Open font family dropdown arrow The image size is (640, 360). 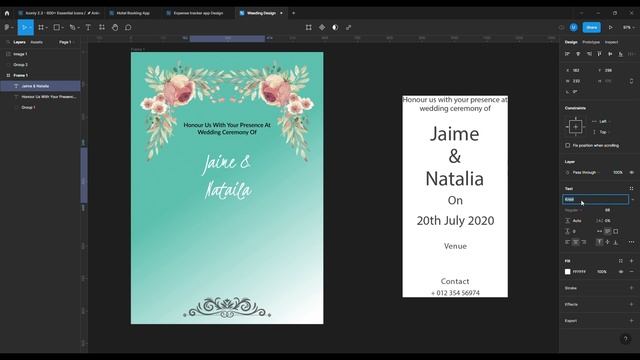tap(632, 199)
